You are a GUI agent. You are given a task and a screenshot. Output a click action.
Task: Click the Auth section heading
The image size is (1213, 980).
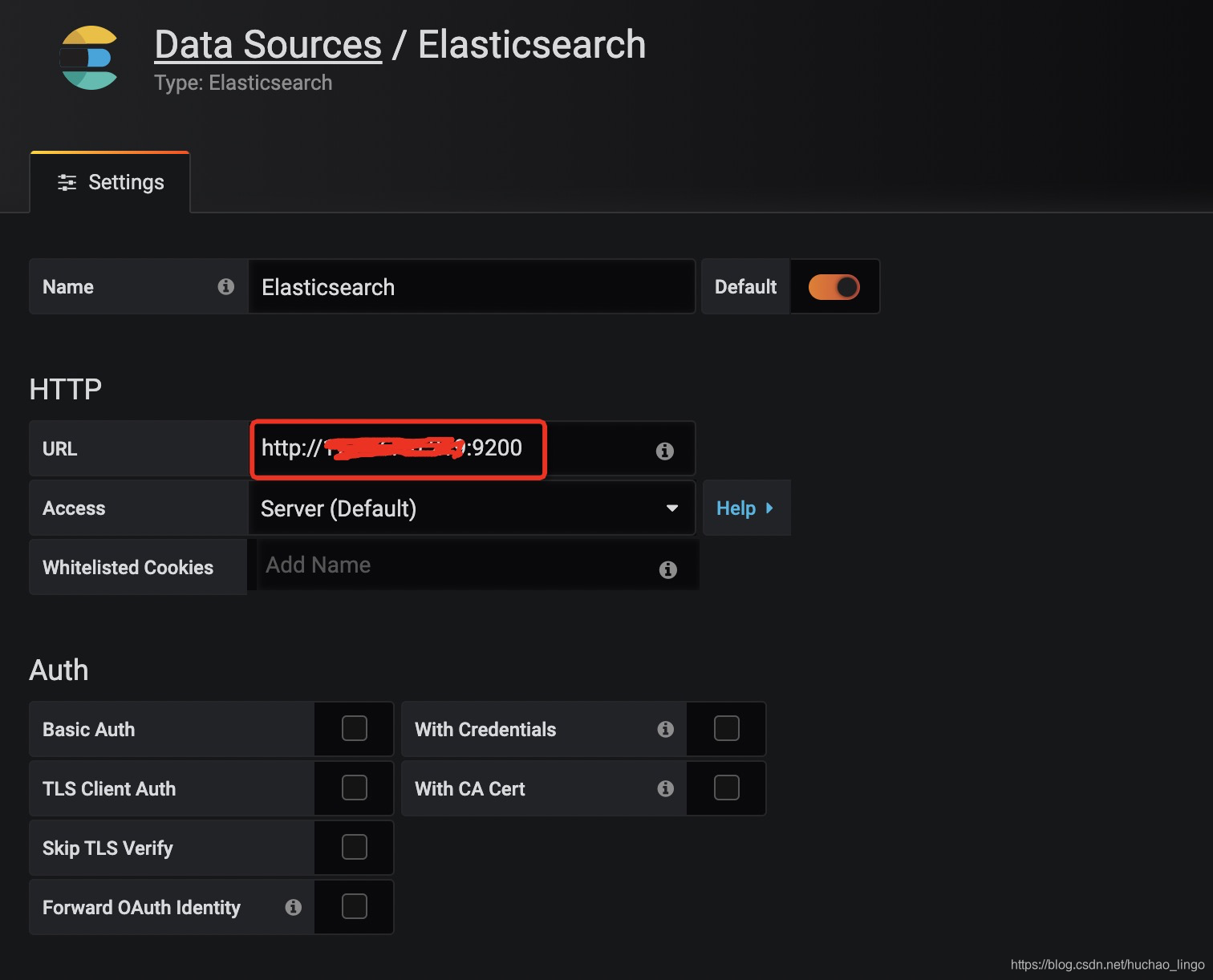[59, 670]
